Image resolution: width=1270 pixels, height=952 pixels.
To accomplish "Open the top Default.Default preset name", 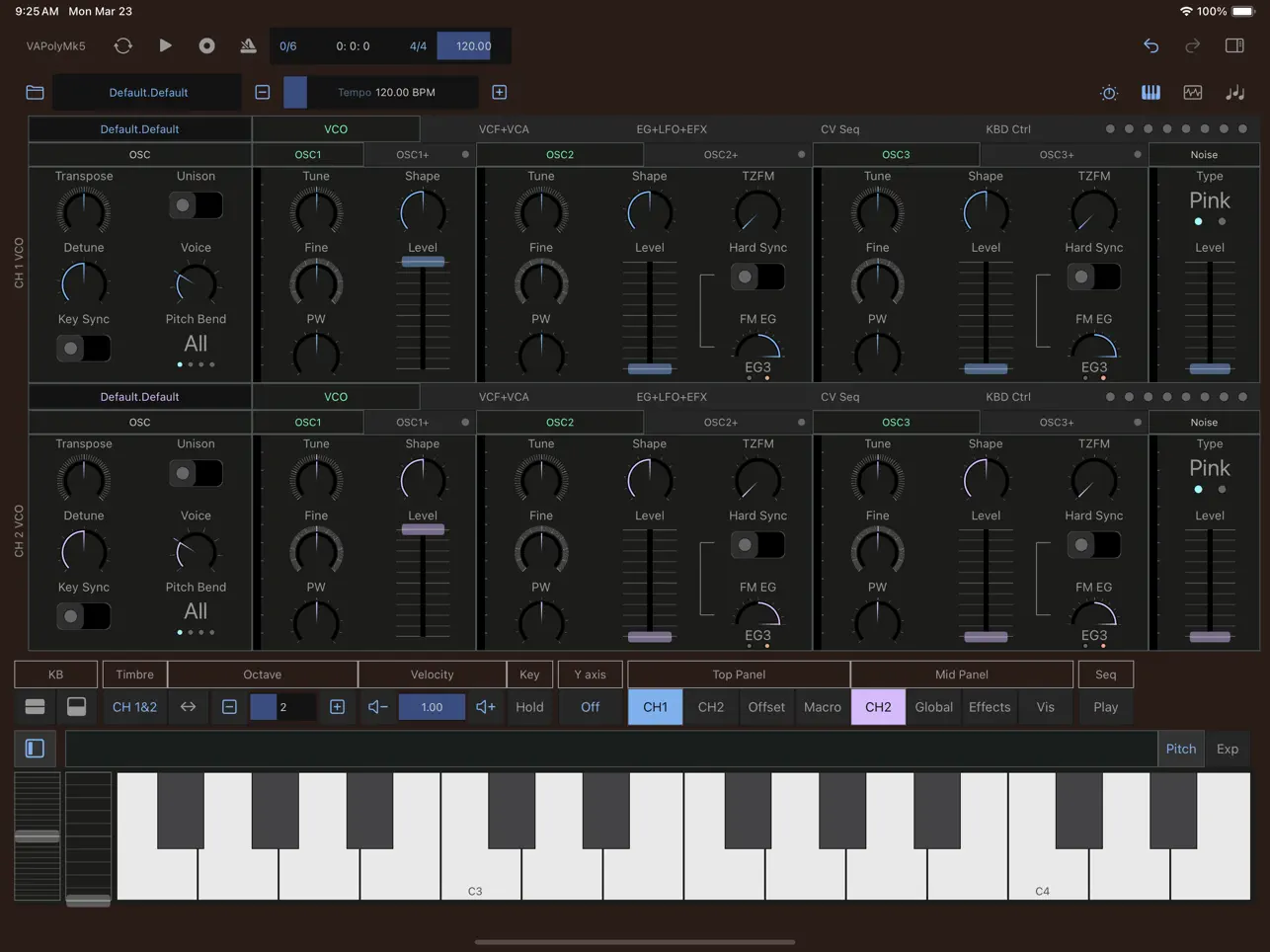I will pos(148,92).
